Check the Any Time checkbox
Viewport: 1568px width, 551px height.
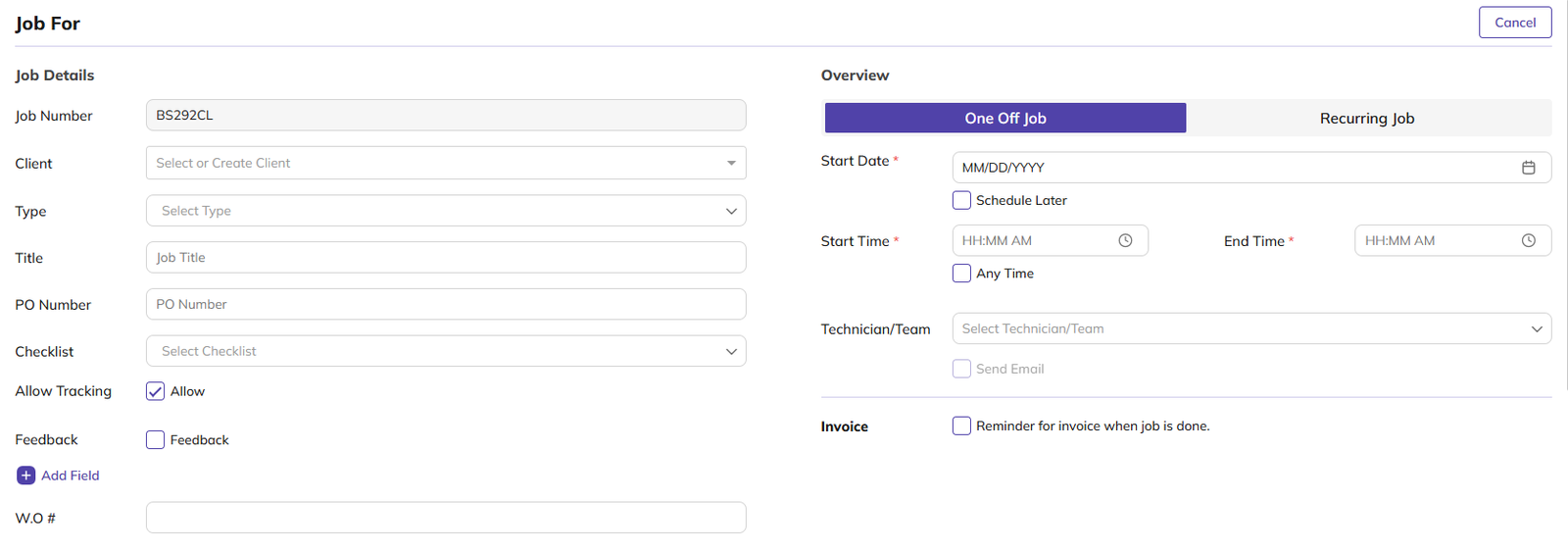pyautogui.click(x=961, y=274)
